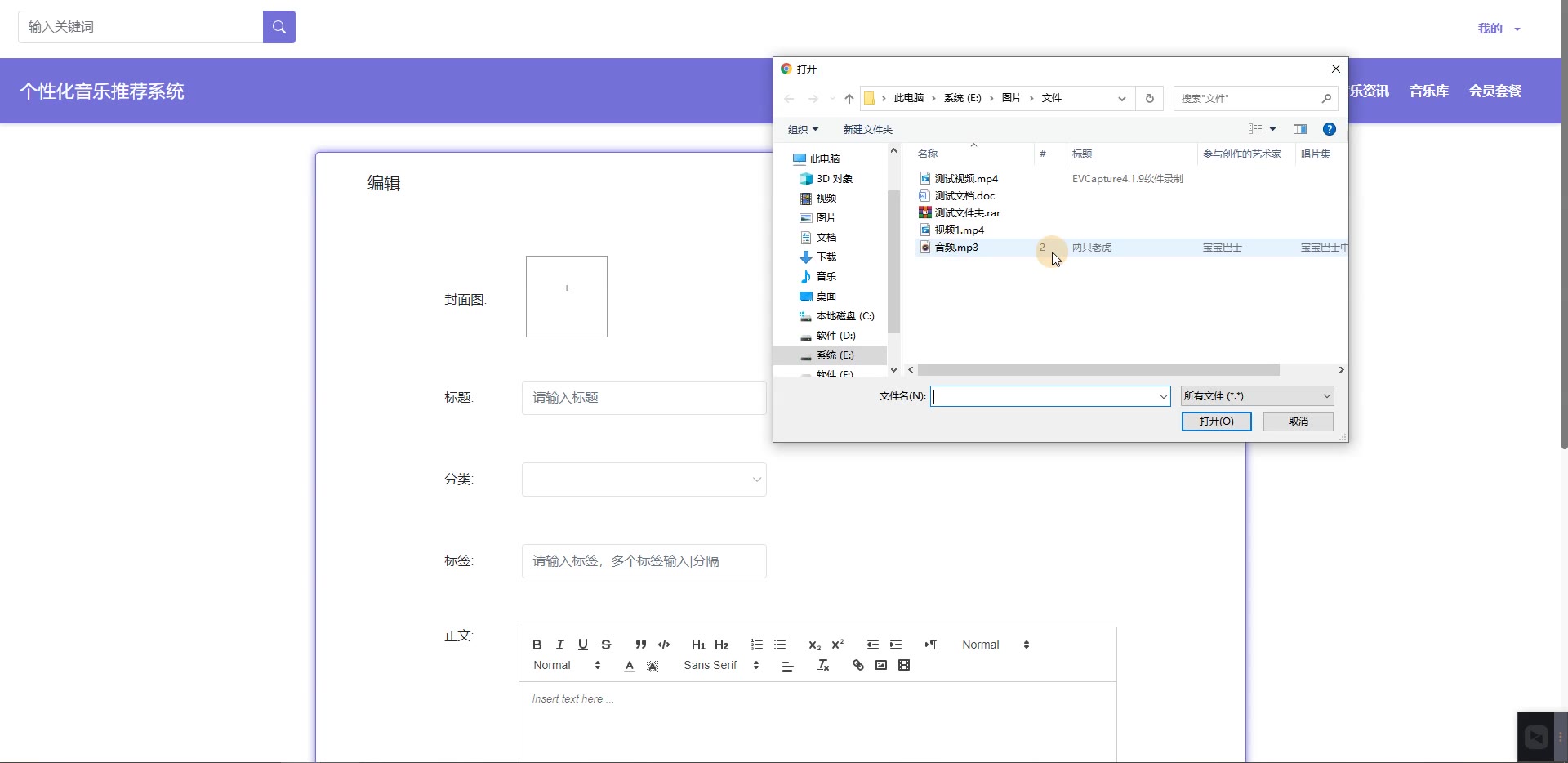This screenshot has height=763, width=1568.
Task: Decrease indent in the editor
Action: pyautogui.click(x=873, y=645)
